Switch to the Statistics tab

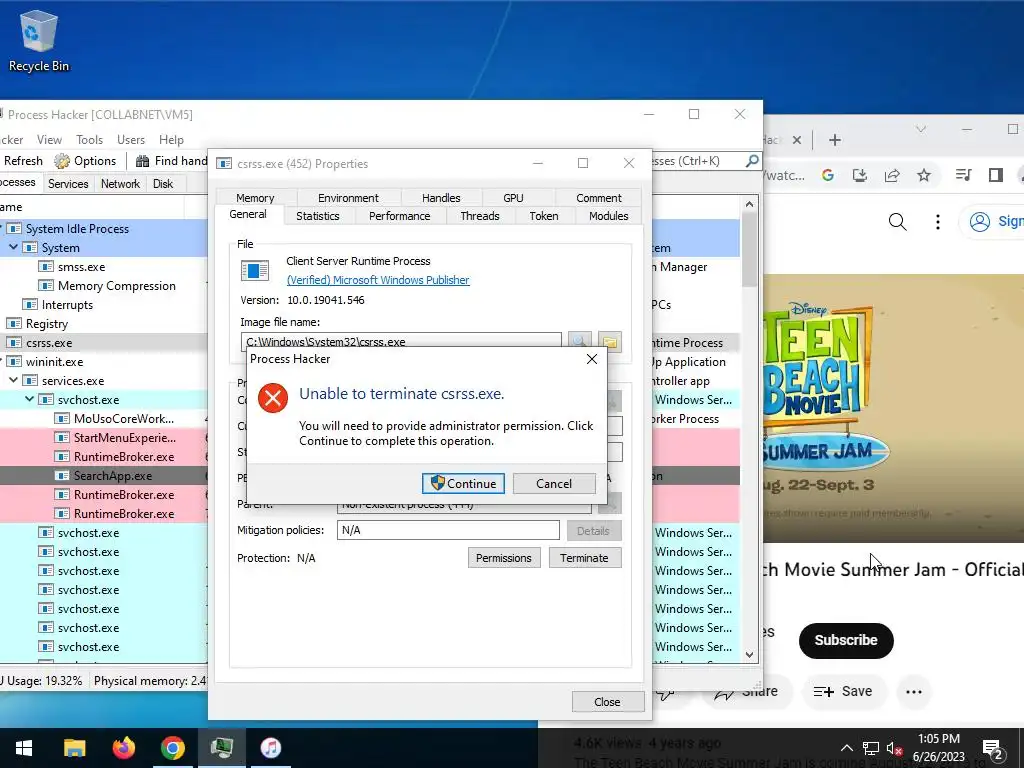point(317,216)
